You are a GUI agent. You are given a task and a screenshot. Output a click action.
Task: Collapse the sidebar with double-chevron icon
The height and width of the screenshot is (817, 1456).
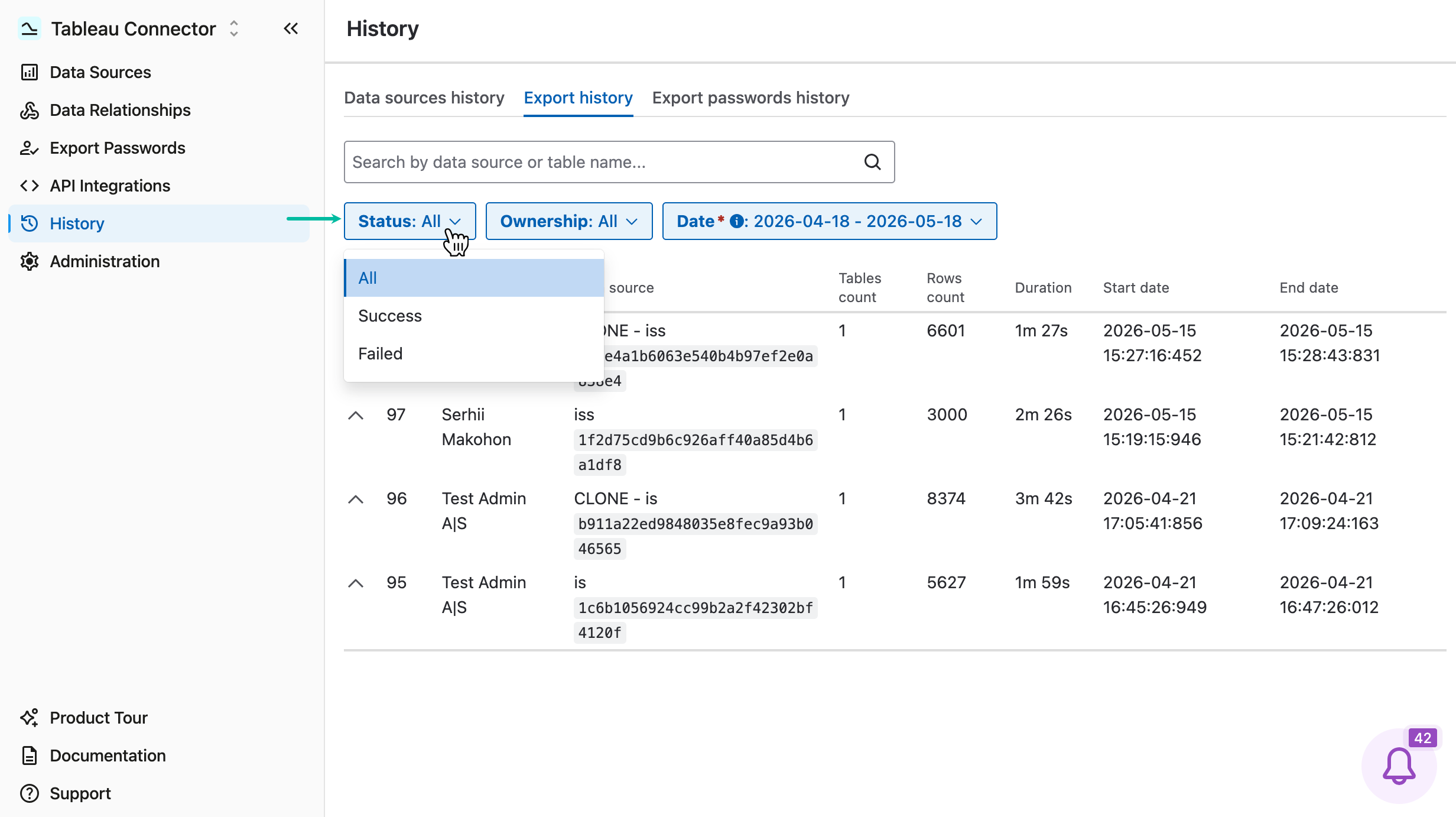tap(291, 28)
